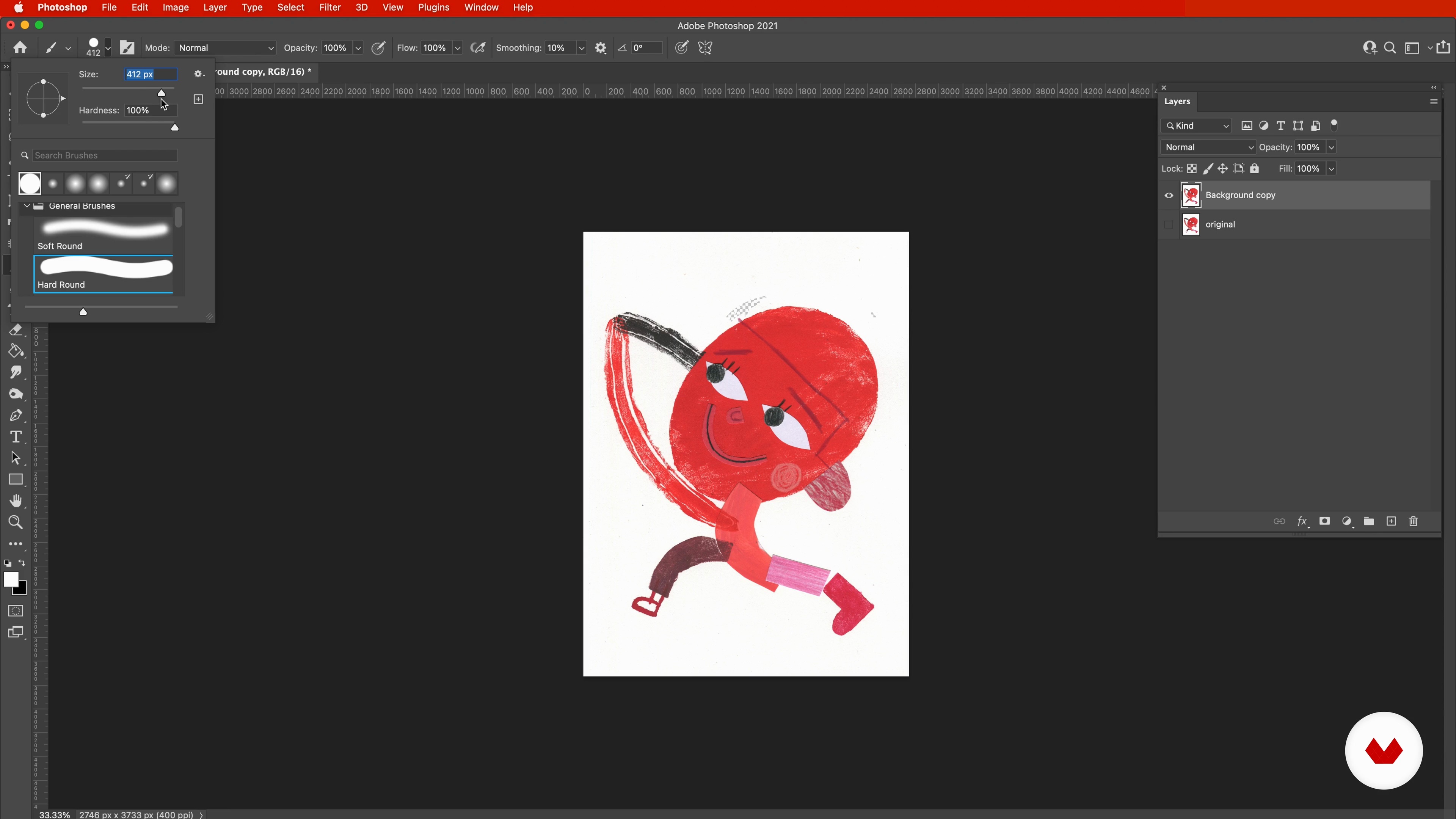Open smoothing options gear icon
Image resolution: width=1456 pixels, height=819 pixels.
tap(601, 48)
